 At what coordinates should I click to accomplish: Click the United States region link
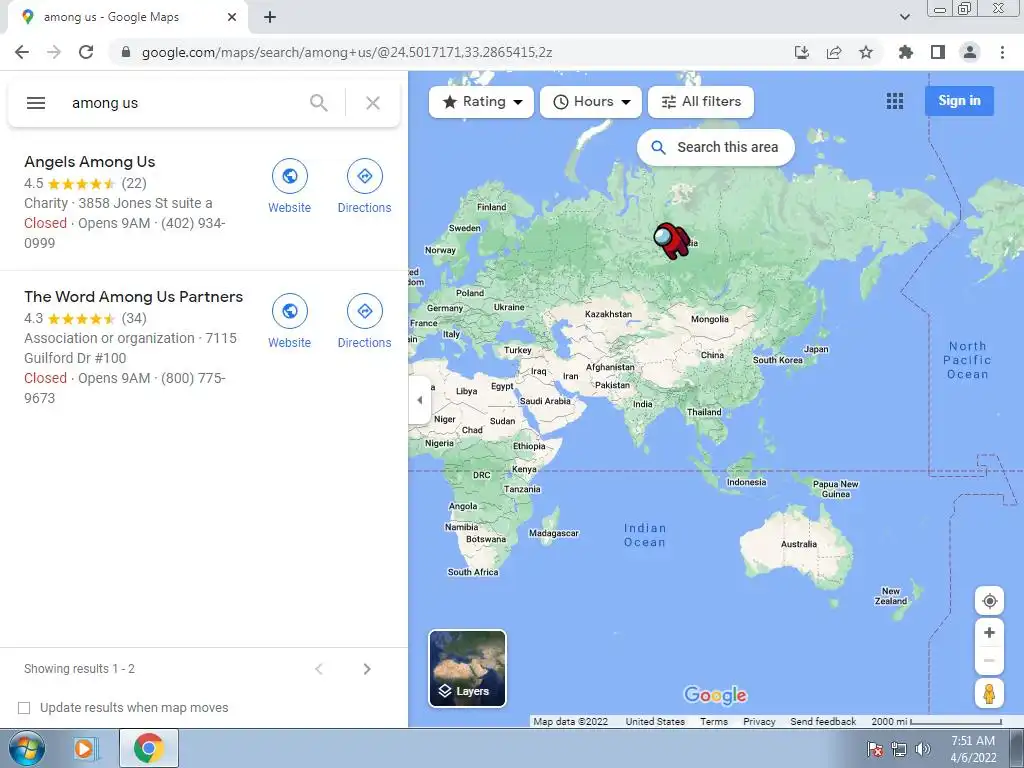coord(655,722)
